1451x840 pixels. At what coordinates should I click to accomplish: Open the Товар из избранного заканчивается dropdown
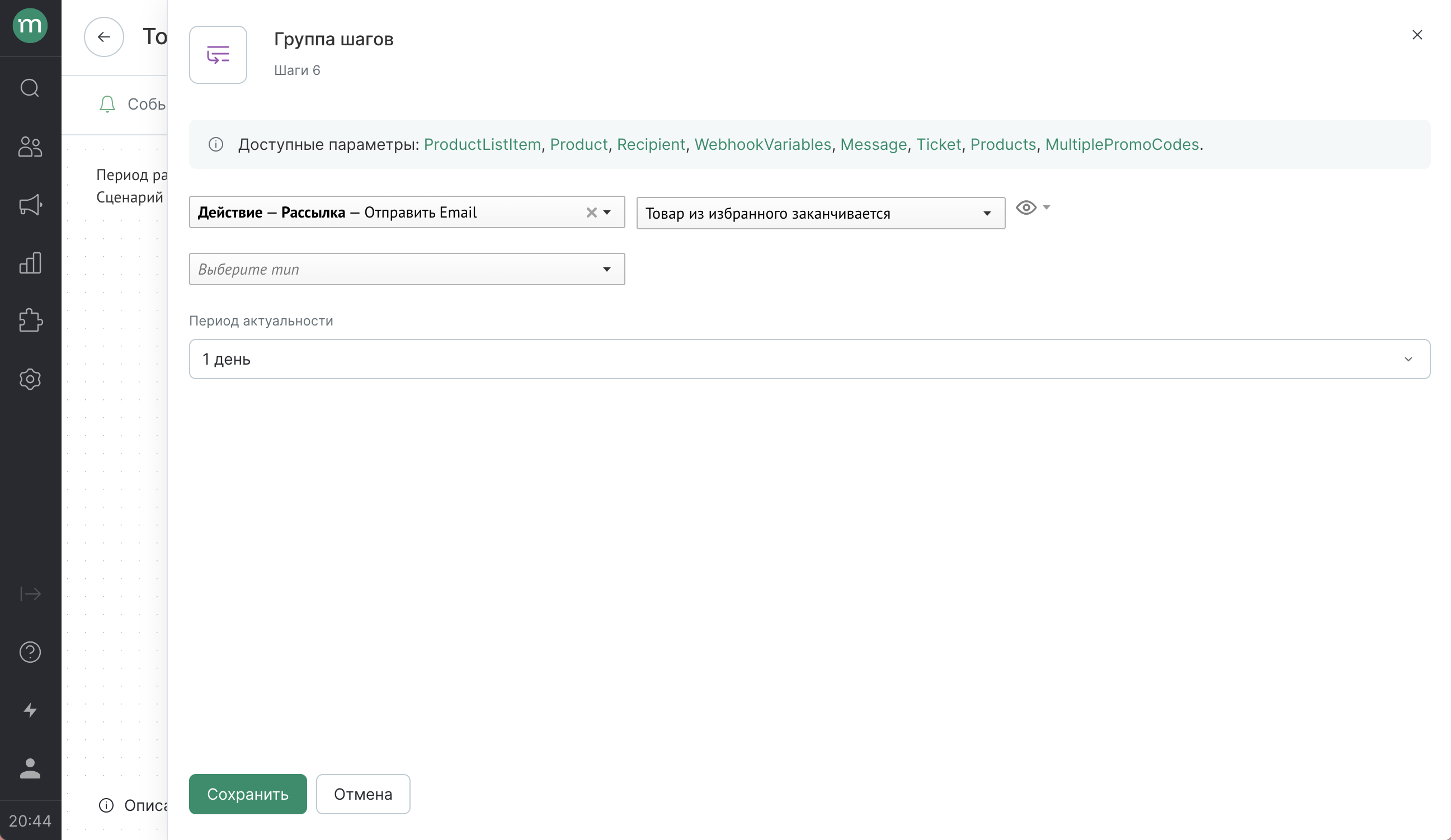click(821, 213)
